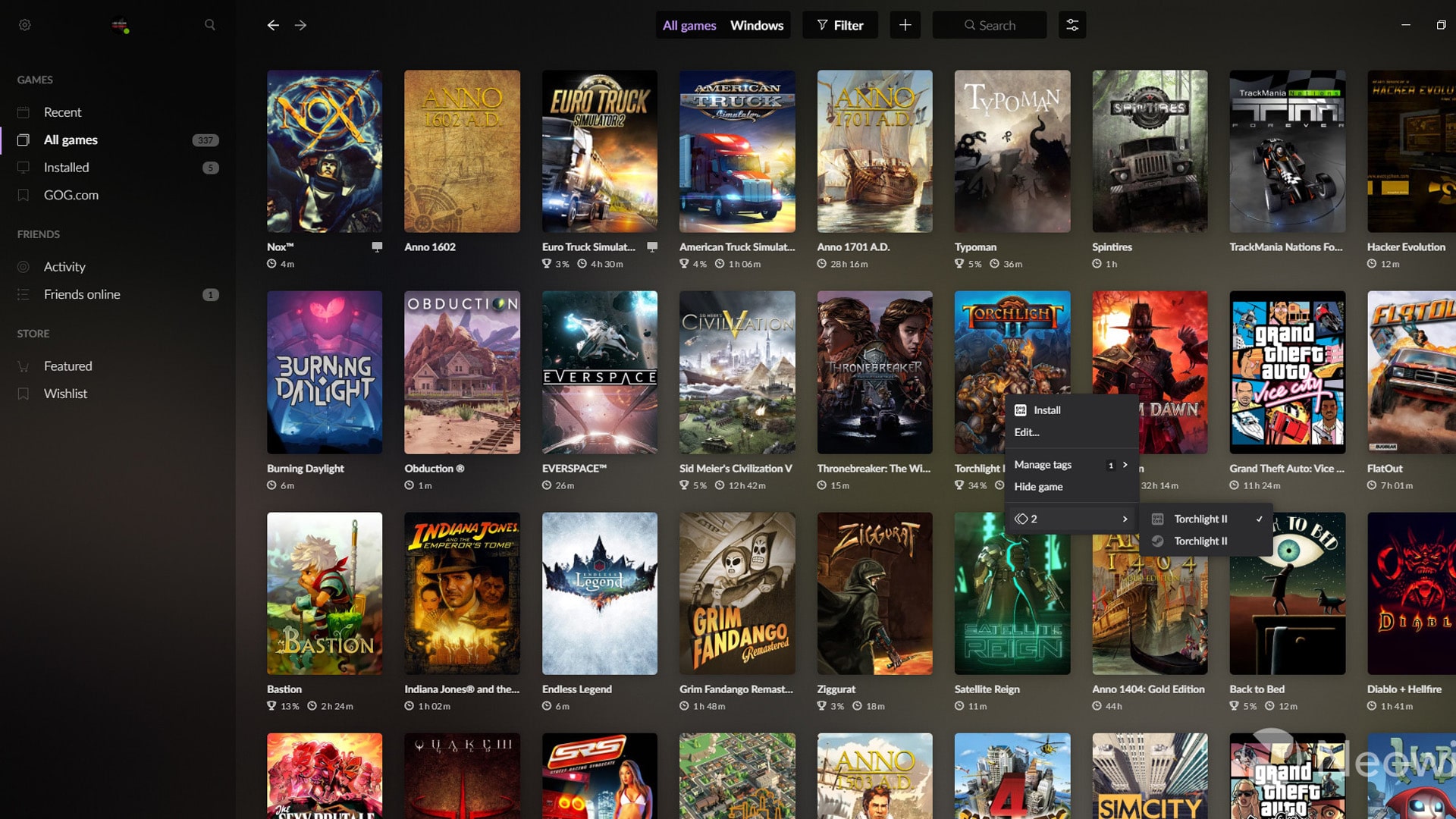
Task: Click the Friends online list icon
Action: pyautogui.click(x=24, y=294)
